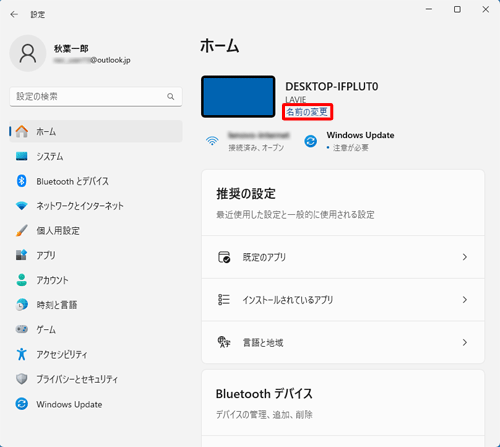Click the Bluetooth デバイス card heading

point(264,394)
